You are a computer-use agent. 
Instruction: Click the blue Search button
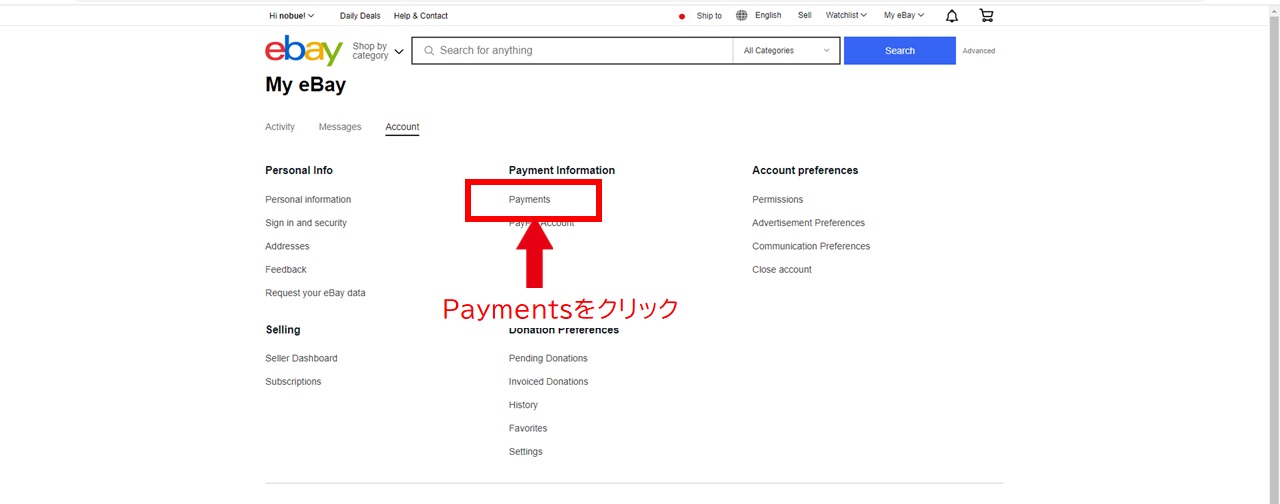pos(899,51)
